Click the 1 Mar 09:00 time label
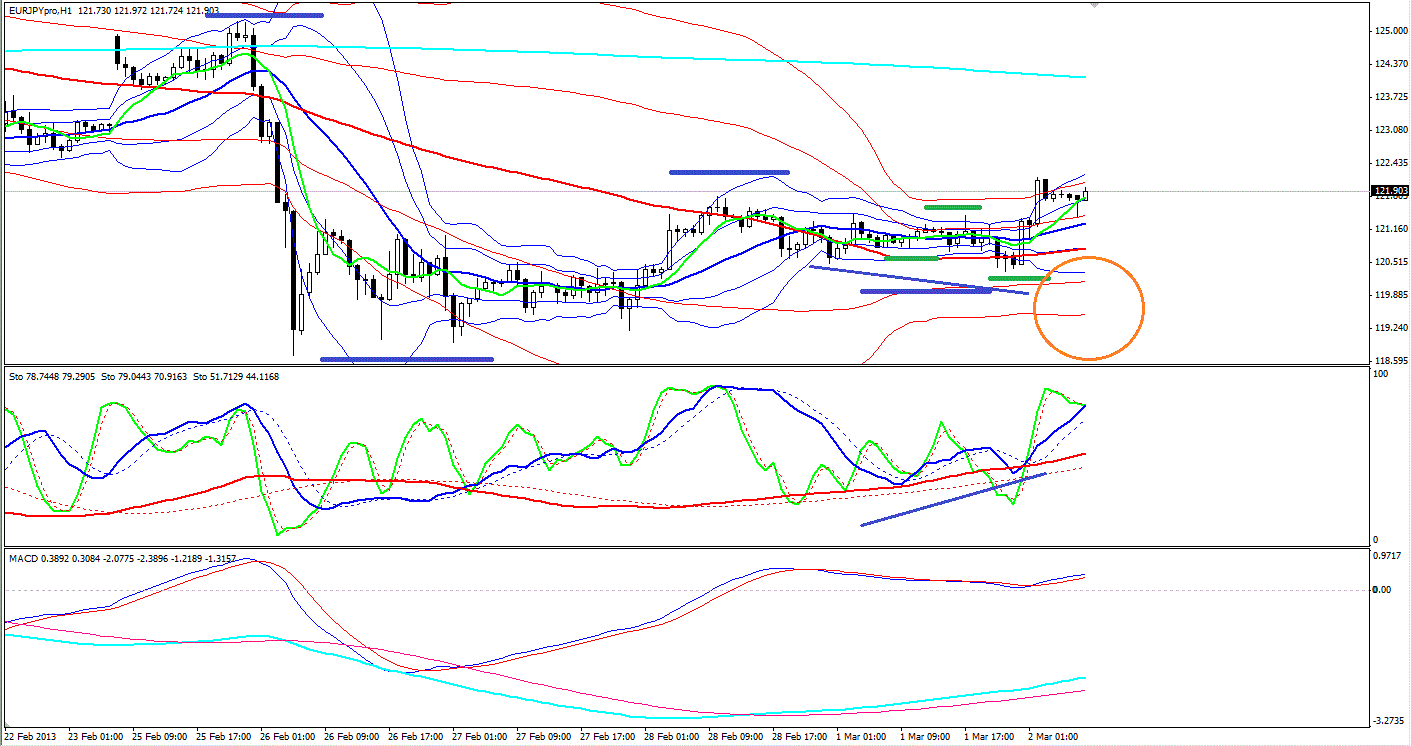This screenshot has height=746, width=1411. coord(927,737)
